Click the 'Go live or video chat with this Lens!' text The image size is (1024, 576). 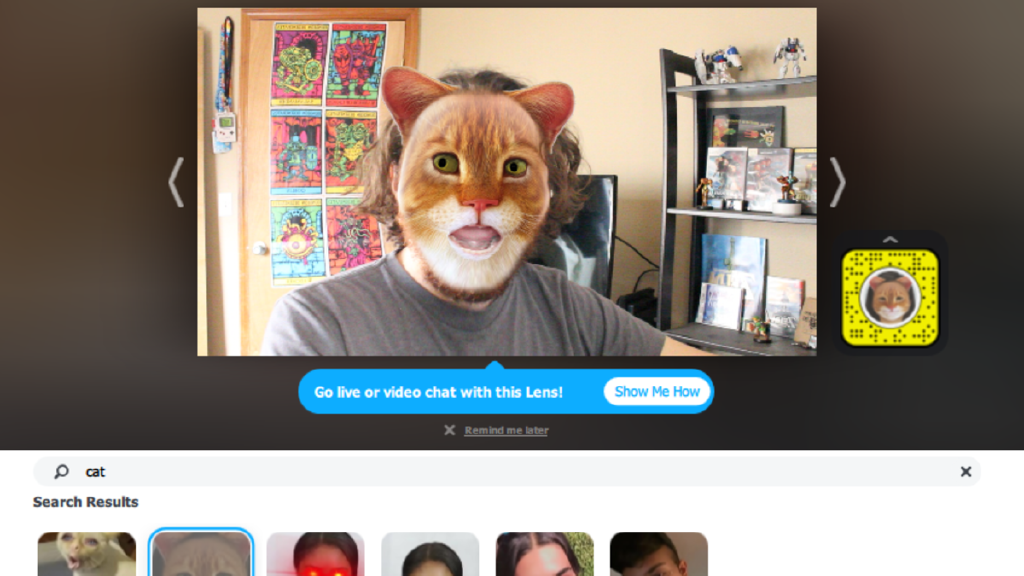438,392
